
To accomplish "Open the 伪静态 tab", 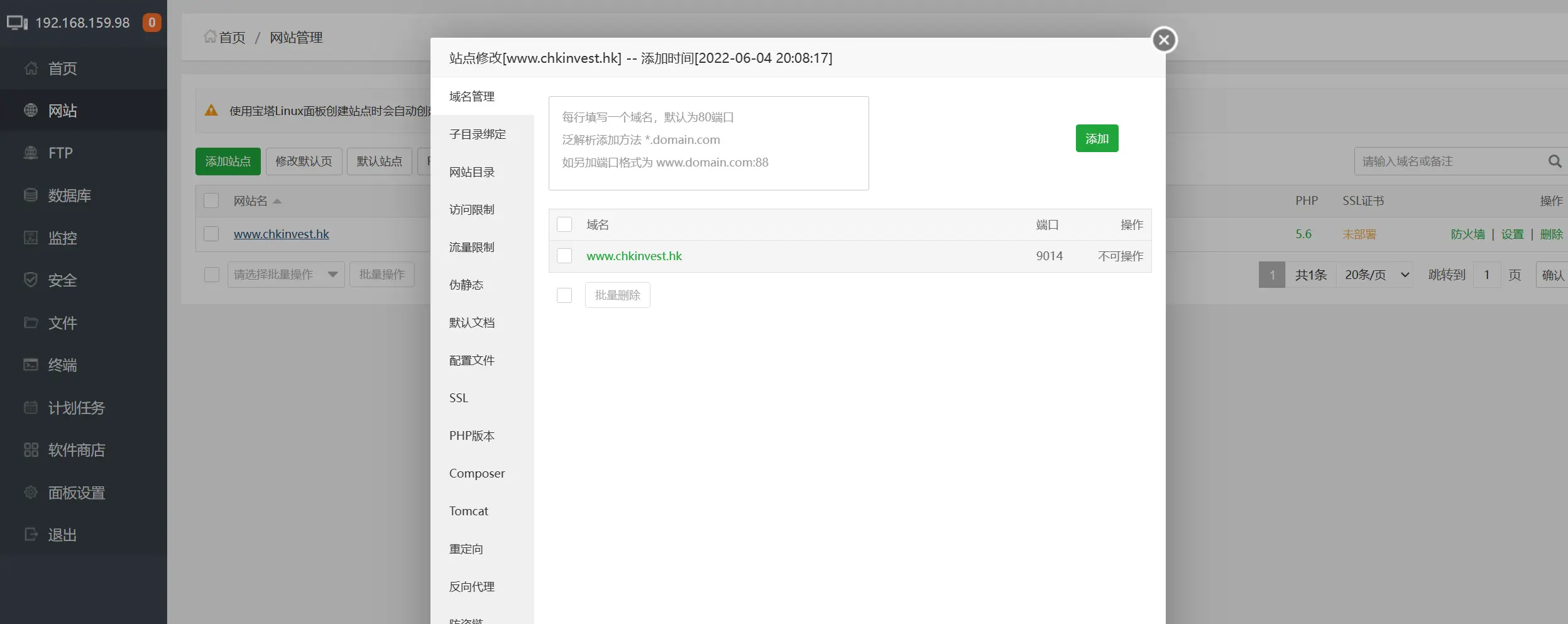I will (482, 285).
